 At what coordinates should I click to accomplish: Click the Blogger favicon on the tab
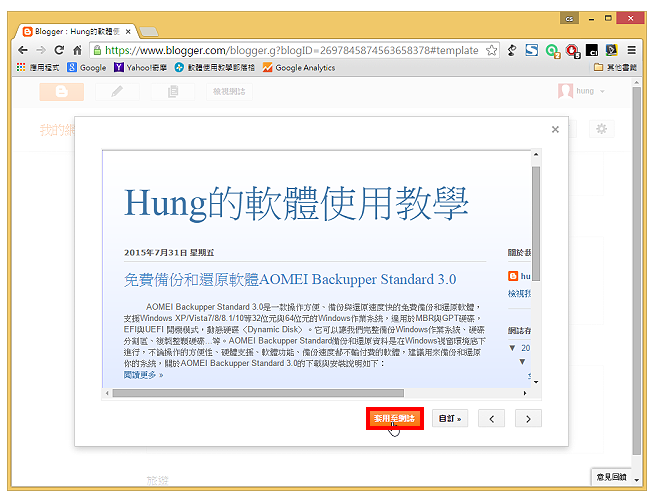[x=28, y=32]
